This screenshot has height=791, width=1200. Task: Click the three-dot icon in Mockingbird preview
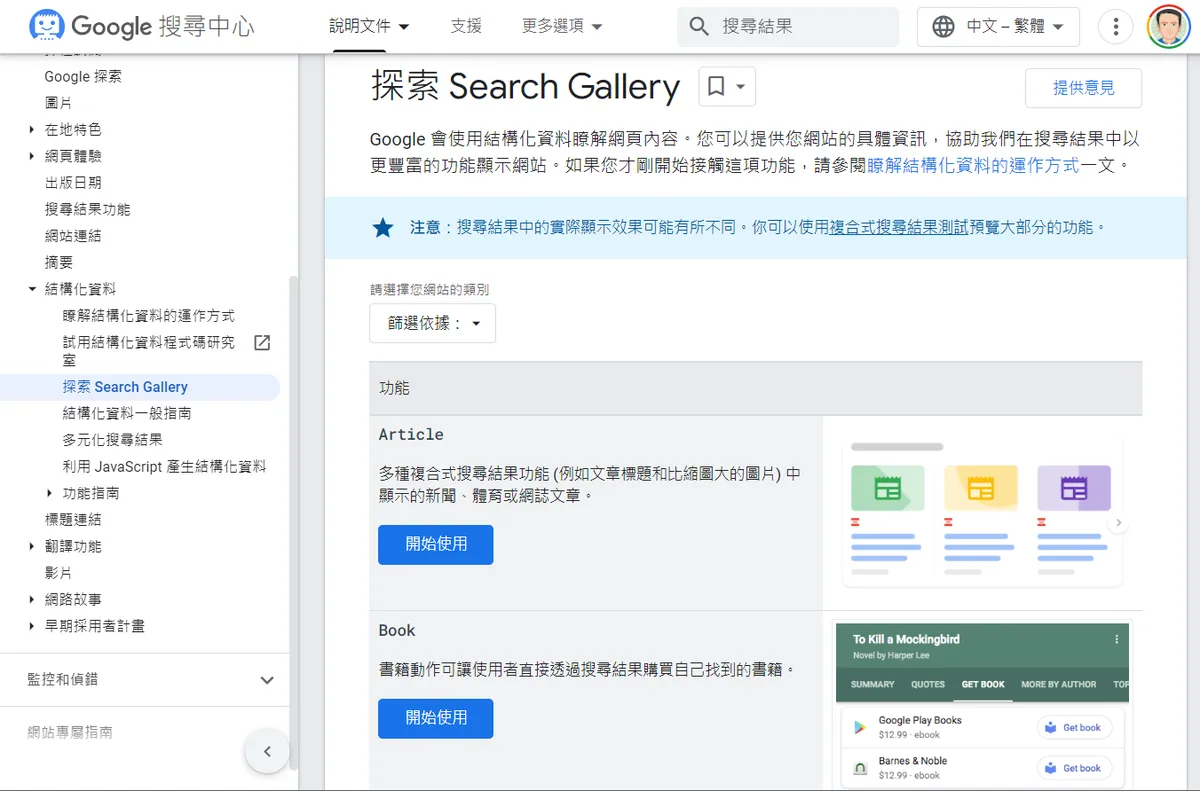pos(1117,639)
